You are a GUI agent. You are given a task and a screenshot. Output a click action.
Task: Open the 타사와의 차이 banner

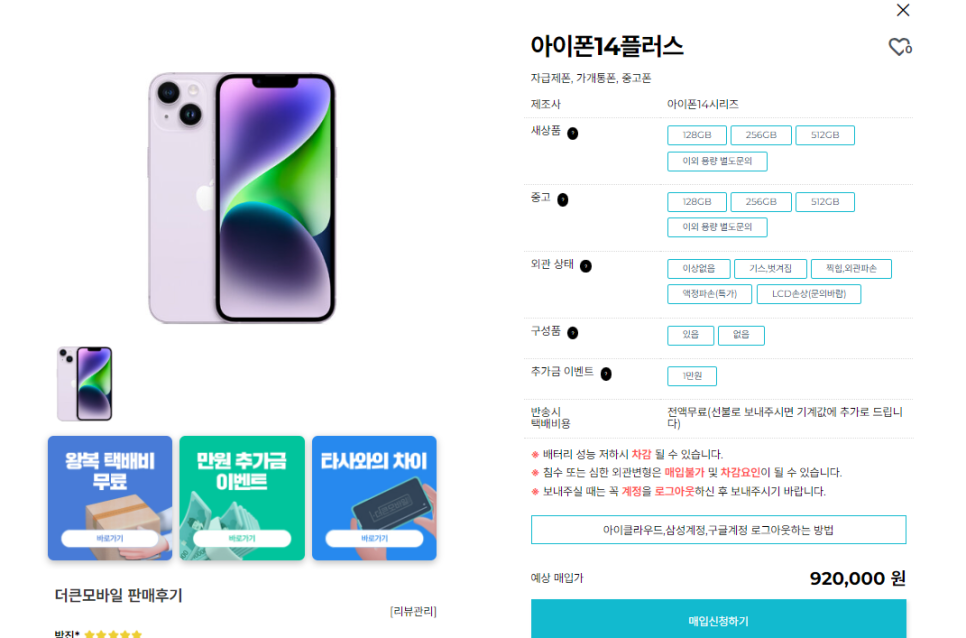point(374,498)
